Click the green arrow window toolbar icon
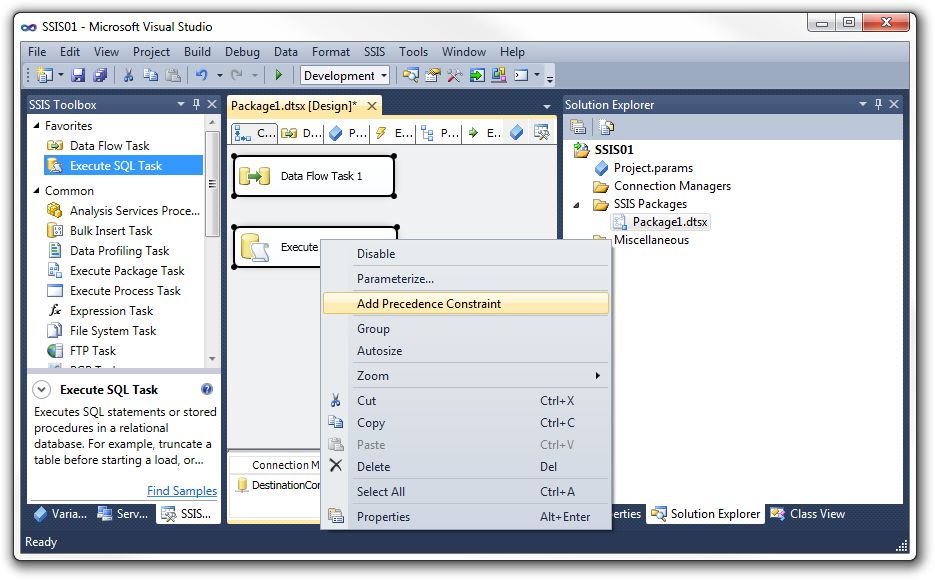 pos(477,75)
